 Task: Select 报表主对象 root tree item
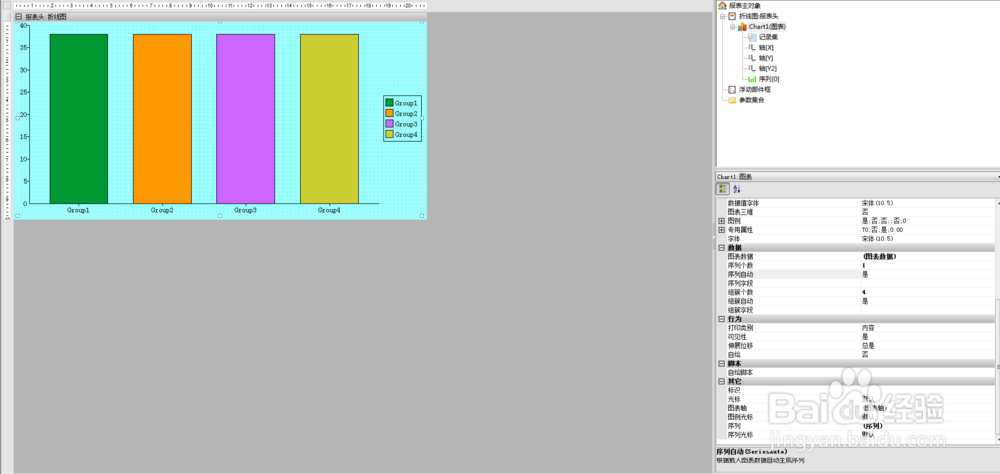pos(744,6)
